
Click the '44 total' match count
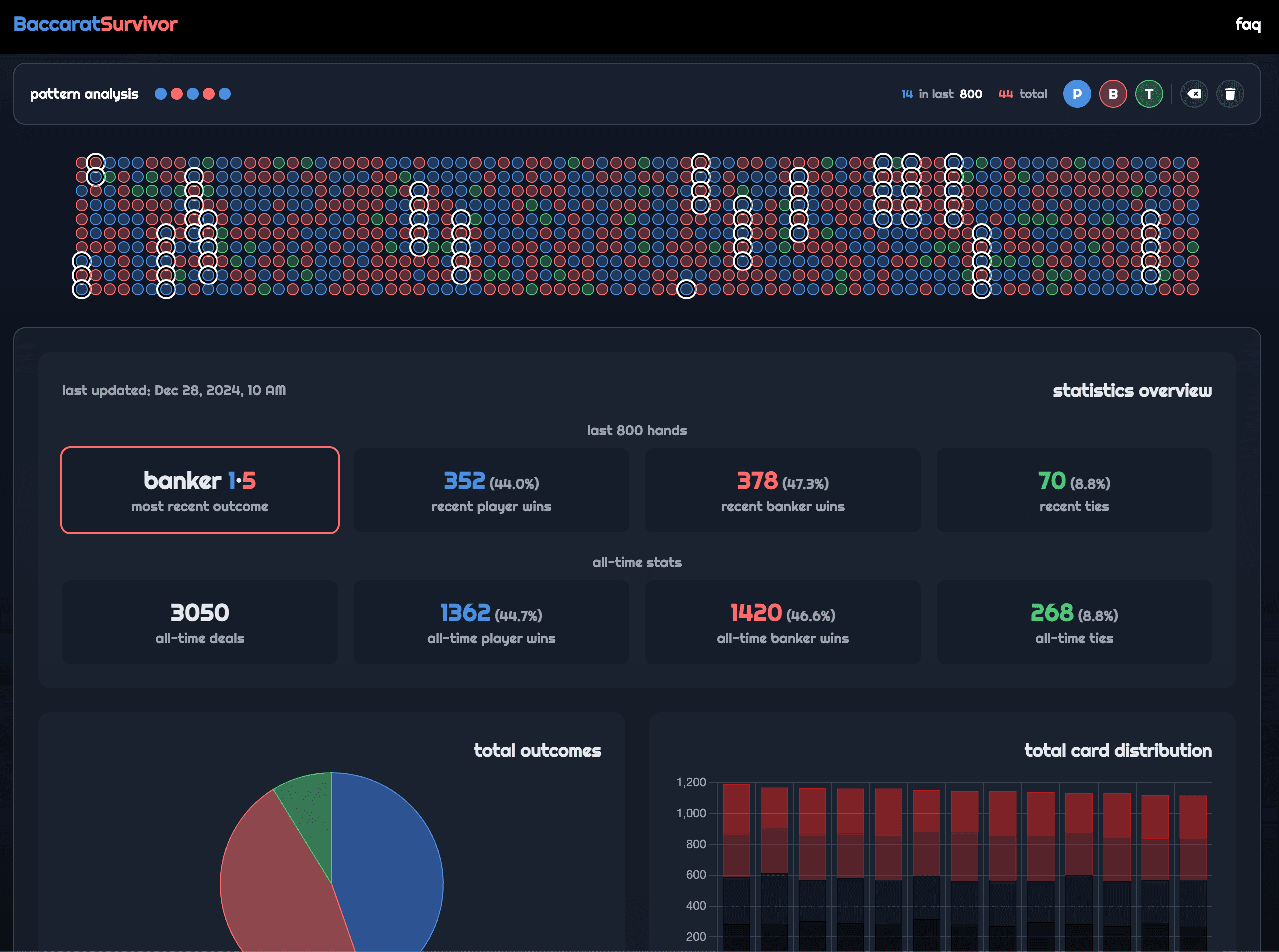click(1022, 94)
